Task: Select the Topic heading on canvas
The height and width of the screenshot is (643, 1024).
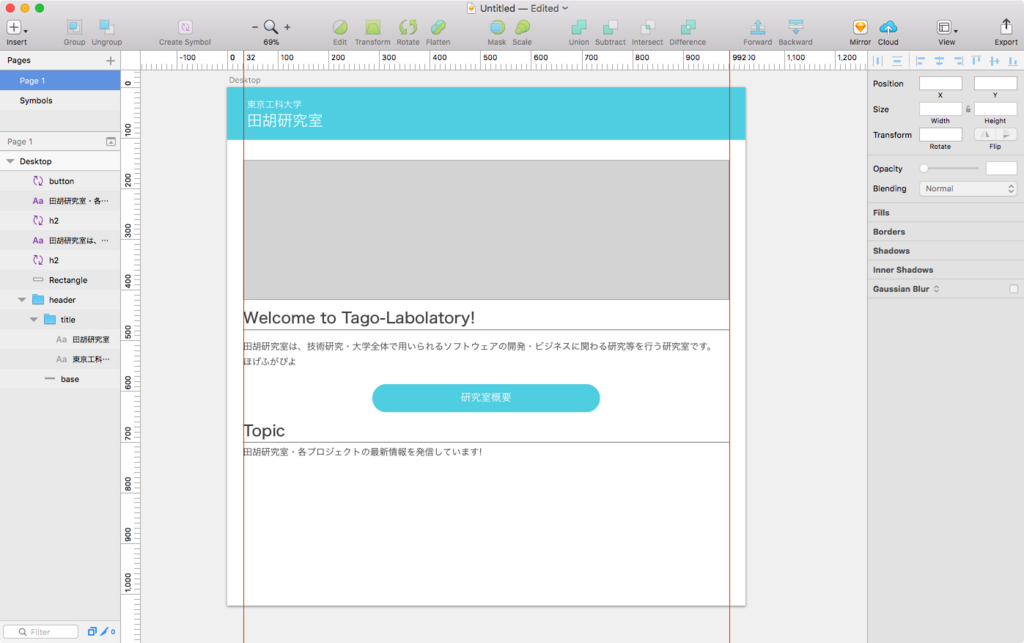Action: click(264, 431)
